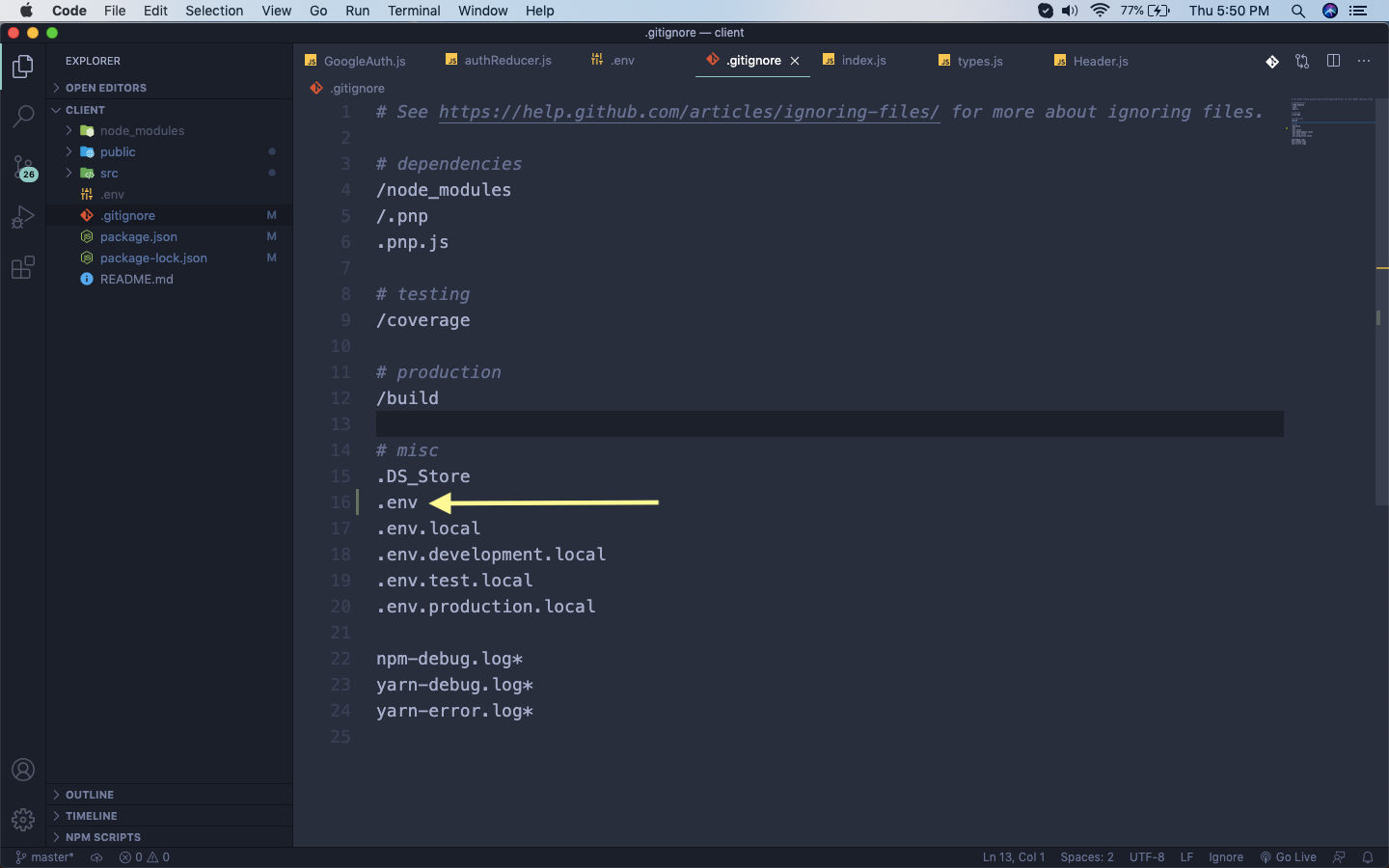Open the More Actions ellipsis in editor
The image size is (1389, 868).
[x=1364, y=61]
